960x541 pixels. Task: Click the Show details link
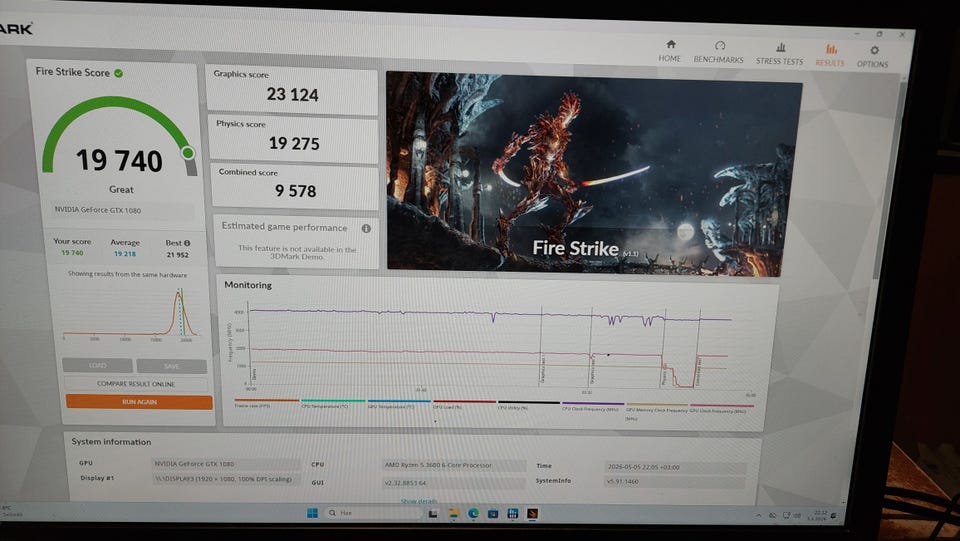click(419, 501)
